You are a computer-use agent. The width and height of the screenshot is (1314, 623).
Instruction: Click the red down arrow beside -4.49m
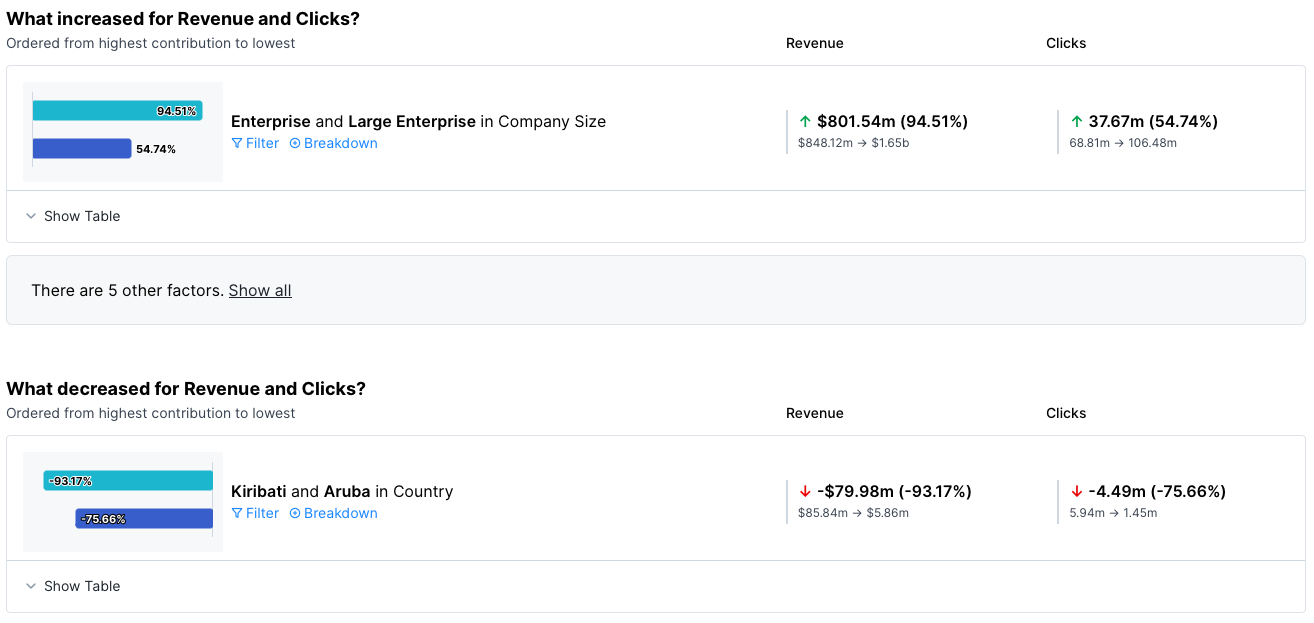click(x=1077, y=491)
